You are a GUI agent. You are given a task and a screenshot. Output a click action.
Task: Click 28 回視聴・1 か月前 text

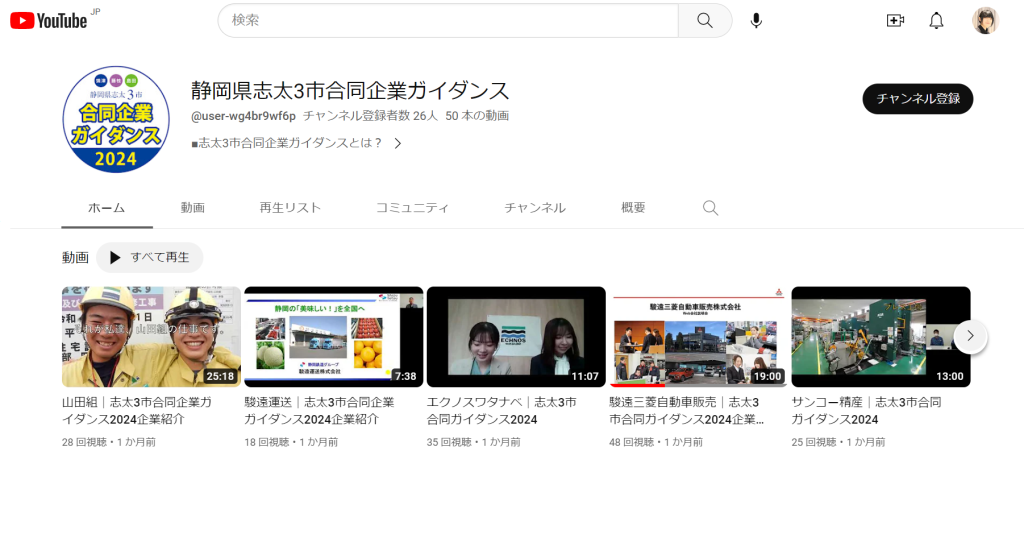(x=109, y=442)
